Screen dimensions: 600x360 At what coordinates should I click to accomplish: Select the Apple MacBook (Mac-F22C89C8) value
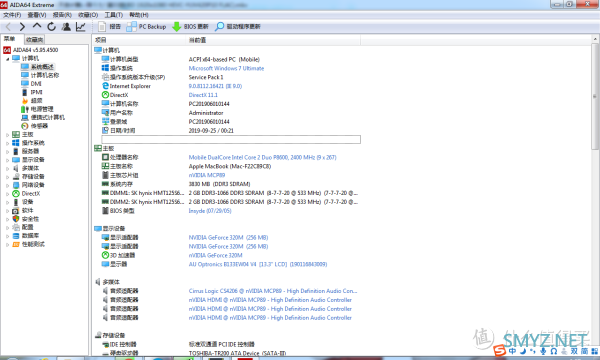(x=230, y=166)
